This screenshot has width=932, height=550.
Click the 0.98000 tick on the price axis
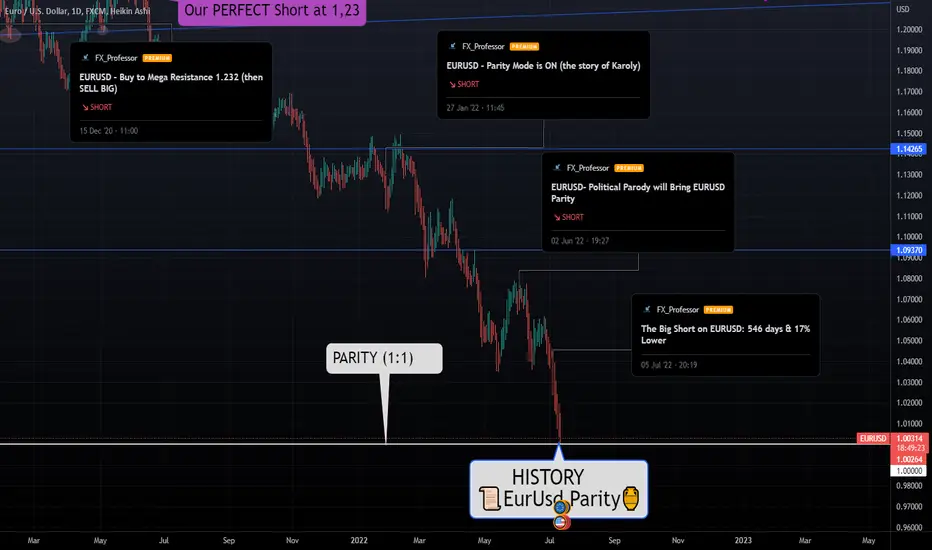tap(909, 486)
